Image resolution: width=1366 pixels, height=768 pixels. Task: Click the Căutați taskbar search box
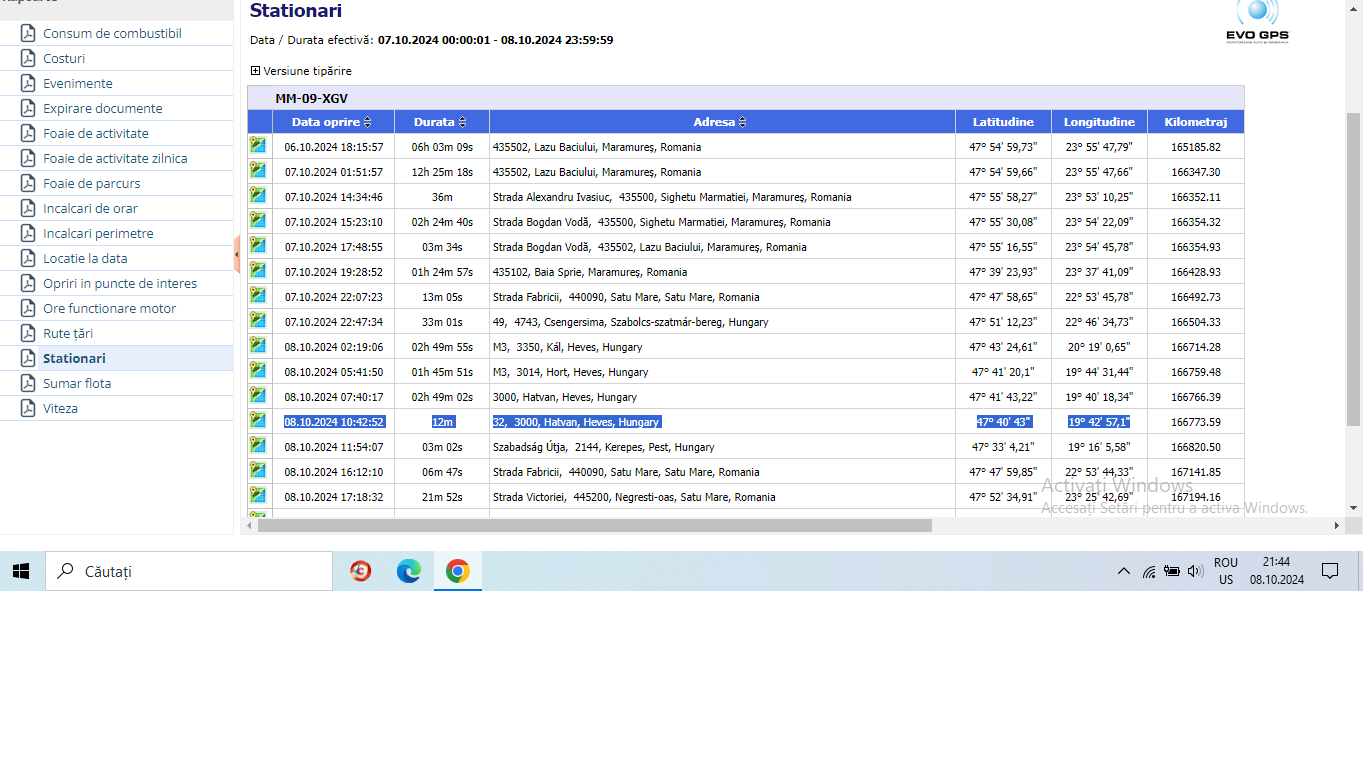coord(188,571)
